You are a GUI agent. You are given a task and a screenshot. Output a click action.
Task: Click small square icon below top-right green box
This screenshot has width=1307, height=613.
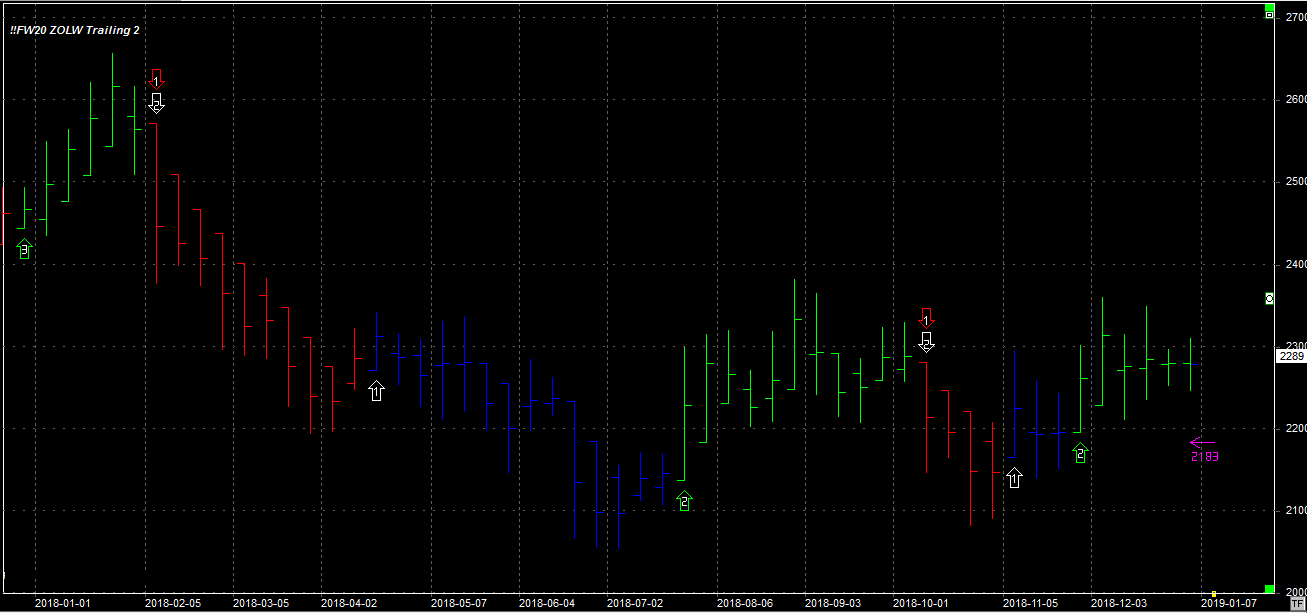(1269, 16)
